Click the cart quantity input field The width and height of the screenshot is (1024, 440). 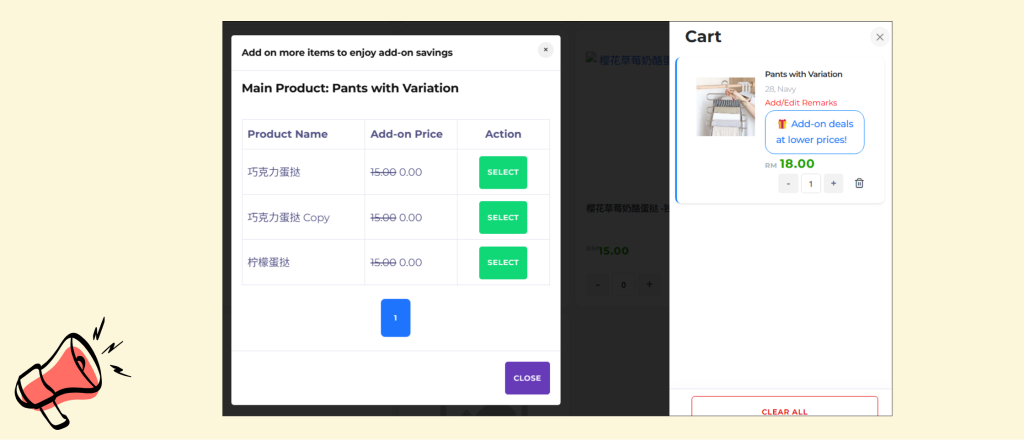click(x=810, y=183)
